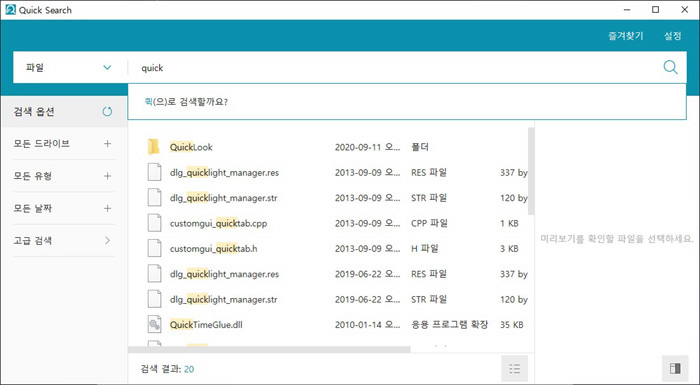Click the 35 KB size cell
Image resolution: width=700 pixels, height=385 pixels.
pos(512,325)
